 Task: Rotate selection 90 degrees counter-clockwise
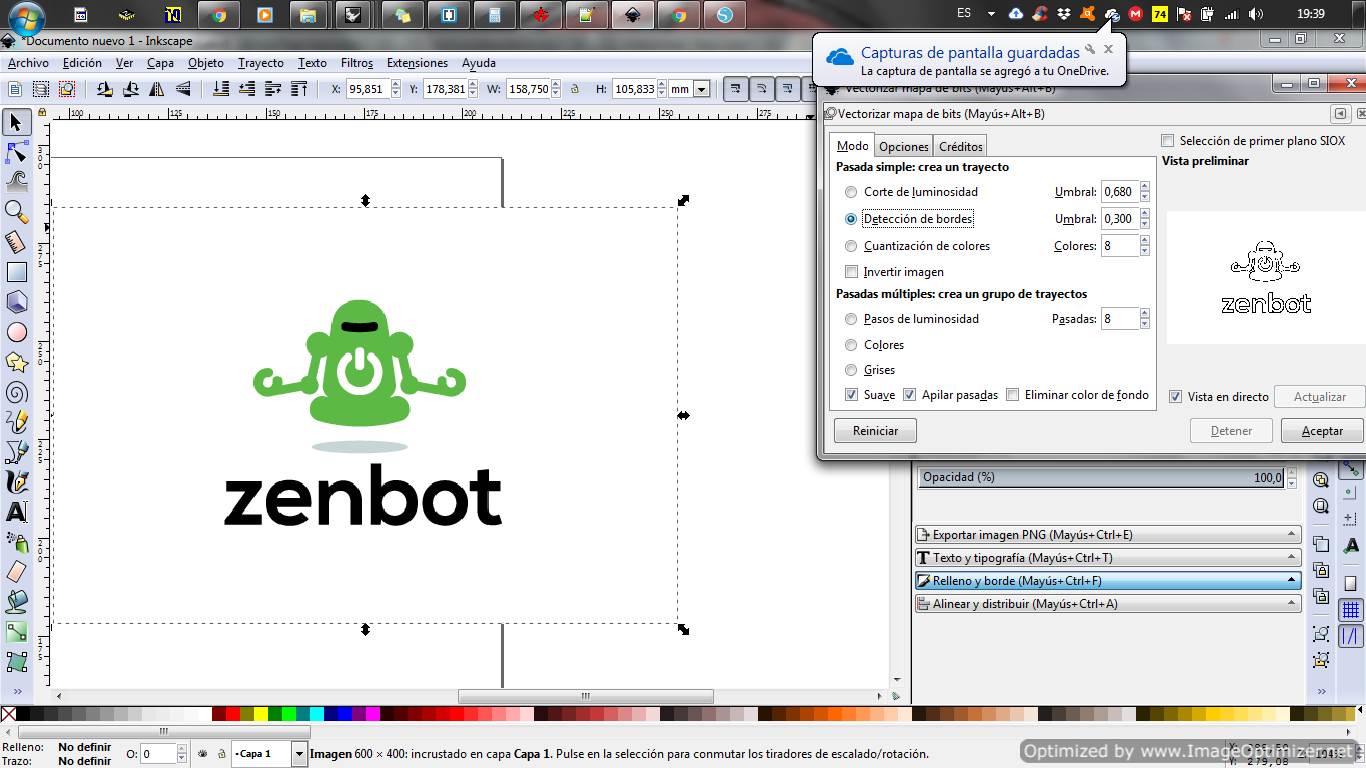104,89
